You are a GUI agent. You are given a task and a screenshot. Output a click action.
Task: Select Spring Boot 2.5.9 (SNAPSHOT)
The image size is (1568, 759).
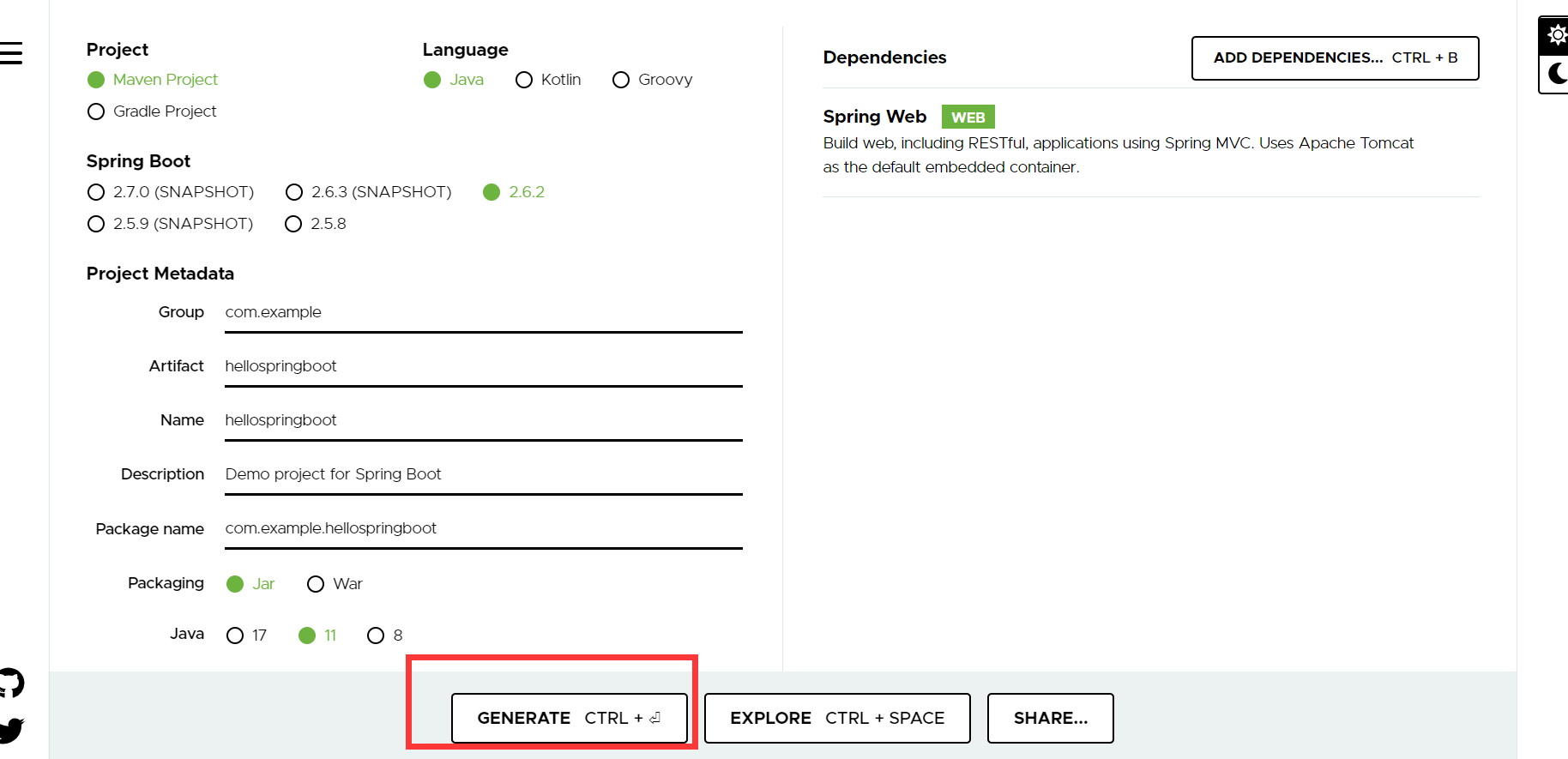tap(171, 224)
